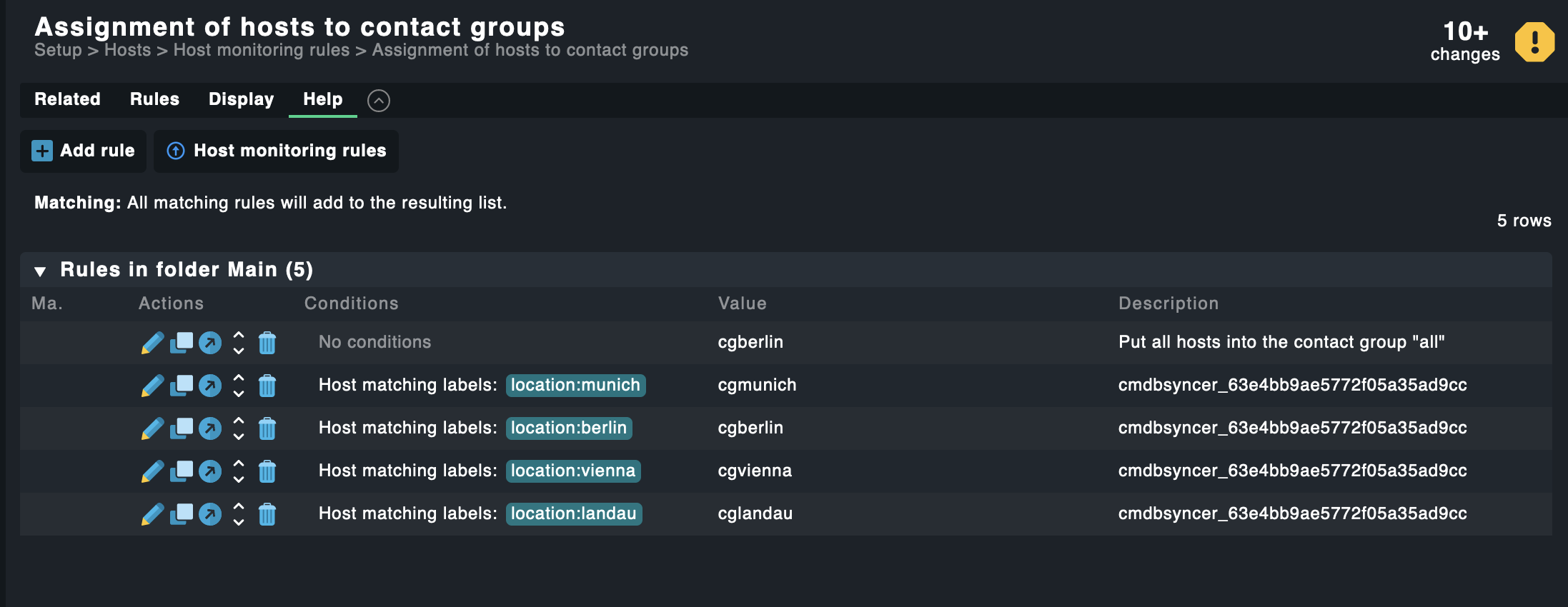Image resolution: width=1568 pixels, height=607 pixels.
Task: Collapse the Rules in folder Main section
Action: pos(40,271)
